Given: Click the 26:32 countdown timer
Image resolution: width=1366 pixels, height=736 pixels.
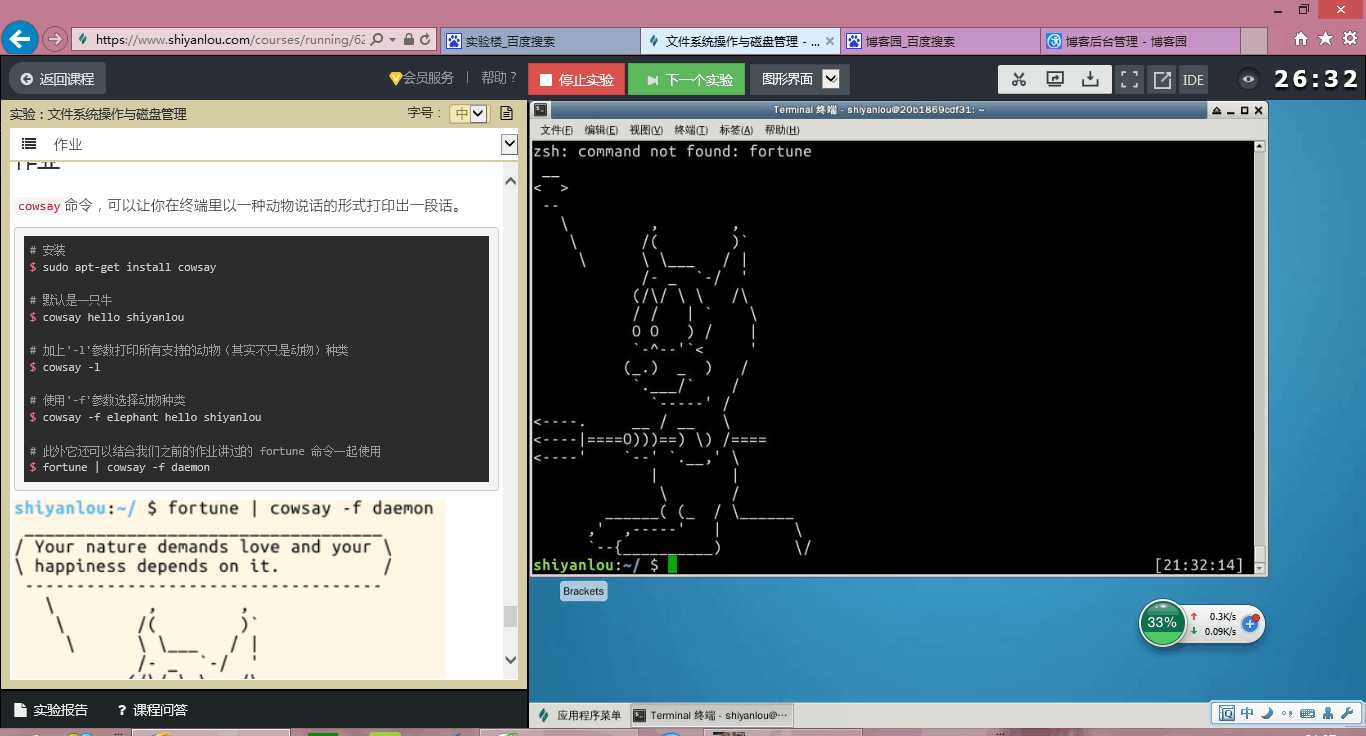Looking at the screenshot, I should tap(1316, 79).
